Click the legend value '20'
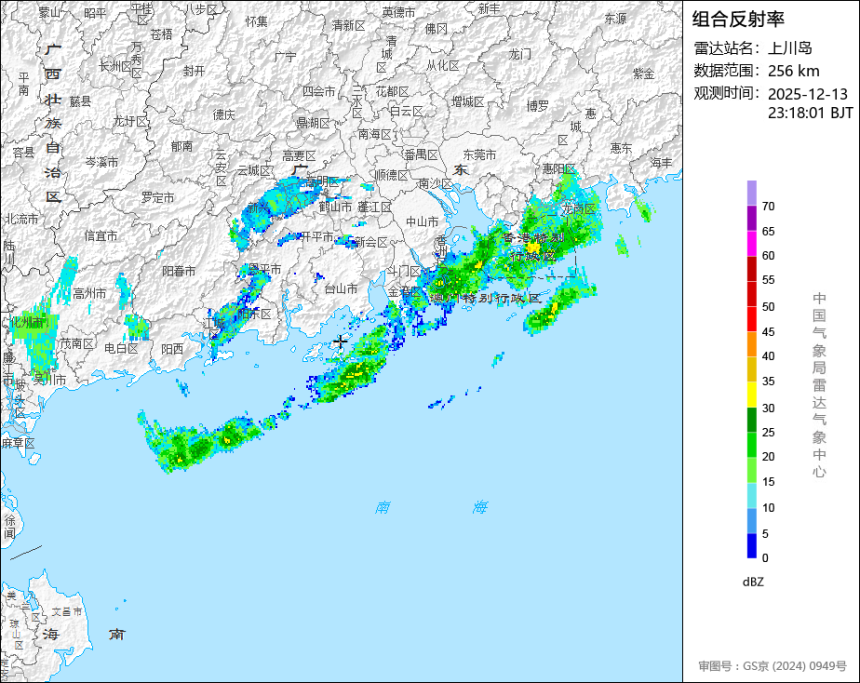The width and height of the screenshot is (860, 683). [768, 456]
